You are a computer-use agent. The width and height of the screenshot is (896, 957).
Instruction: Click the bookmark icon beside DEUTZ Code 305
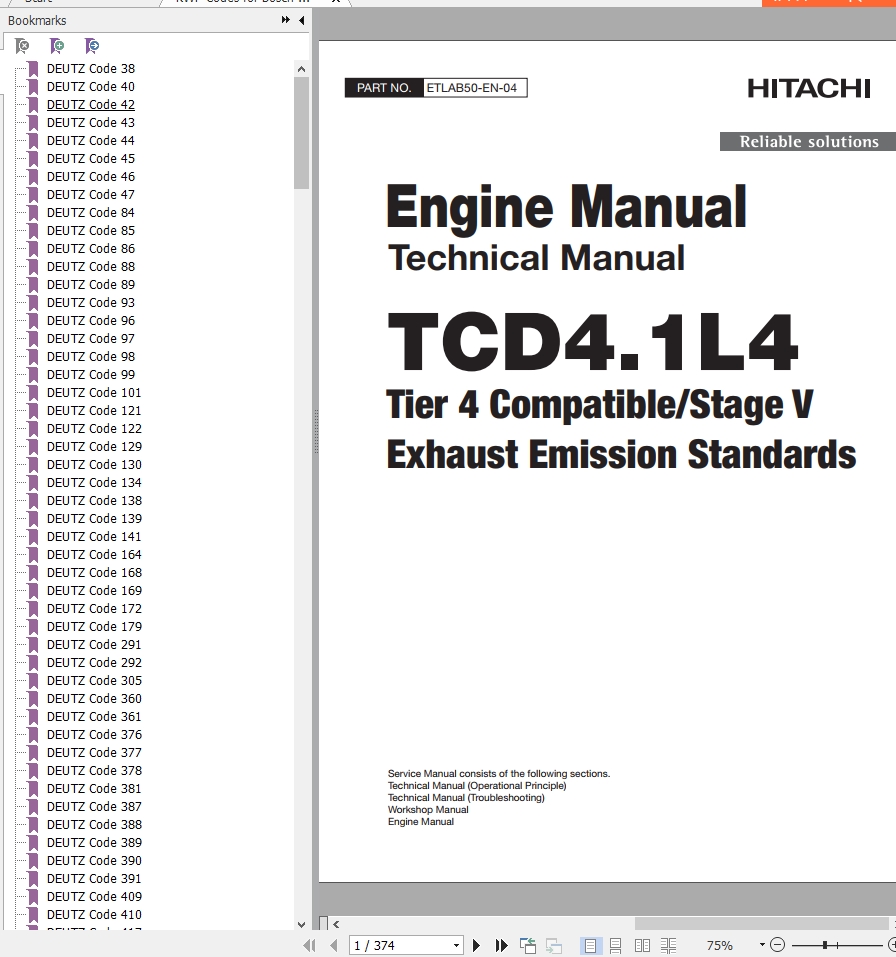[x=33, y=681]
